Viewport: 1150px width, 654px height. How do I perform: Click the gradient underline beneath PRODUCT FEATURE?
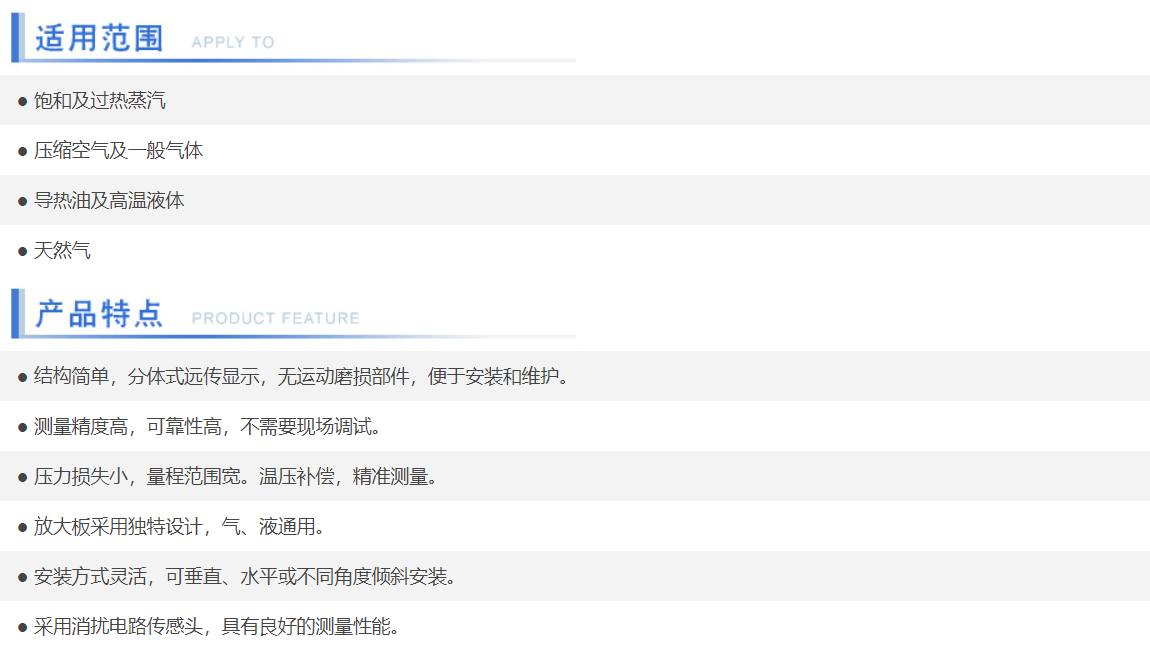pyautogui.click(x=300, y=336)
